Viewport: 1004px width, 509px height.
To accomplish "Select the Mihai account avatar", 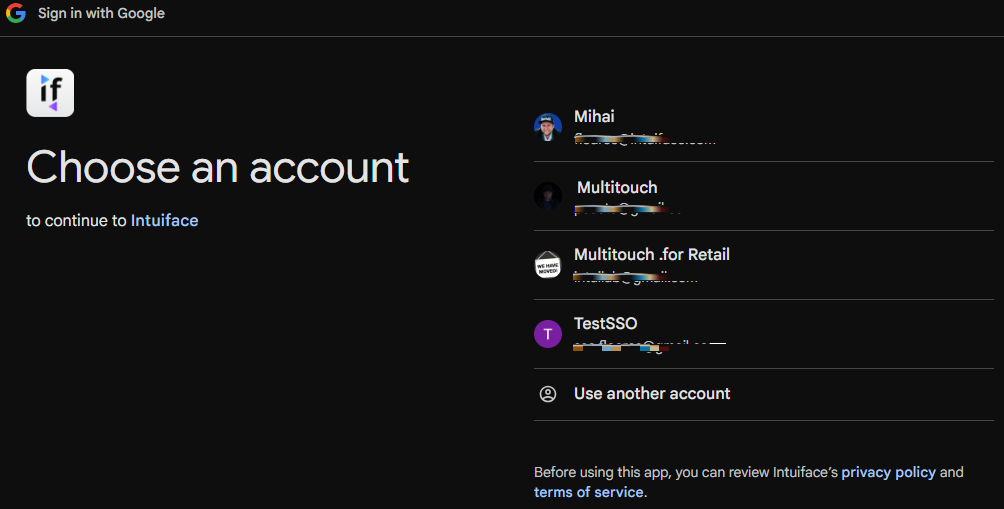I will [x=547, y=127].
